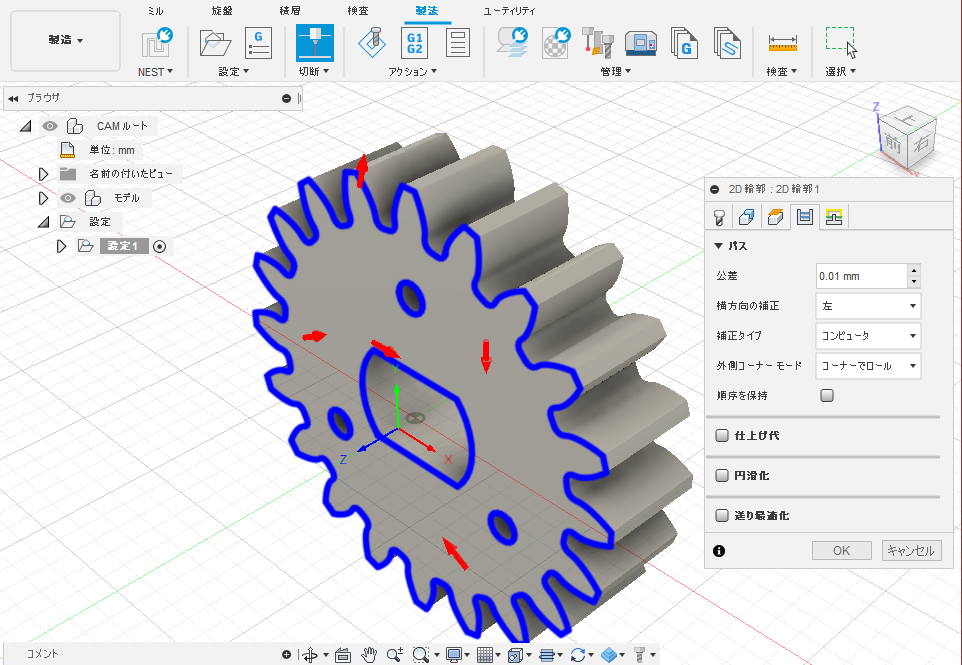This screenshot has width=962, height=665.
Task: Click the G1 G2 post process icon
Action: pos(415,43)
